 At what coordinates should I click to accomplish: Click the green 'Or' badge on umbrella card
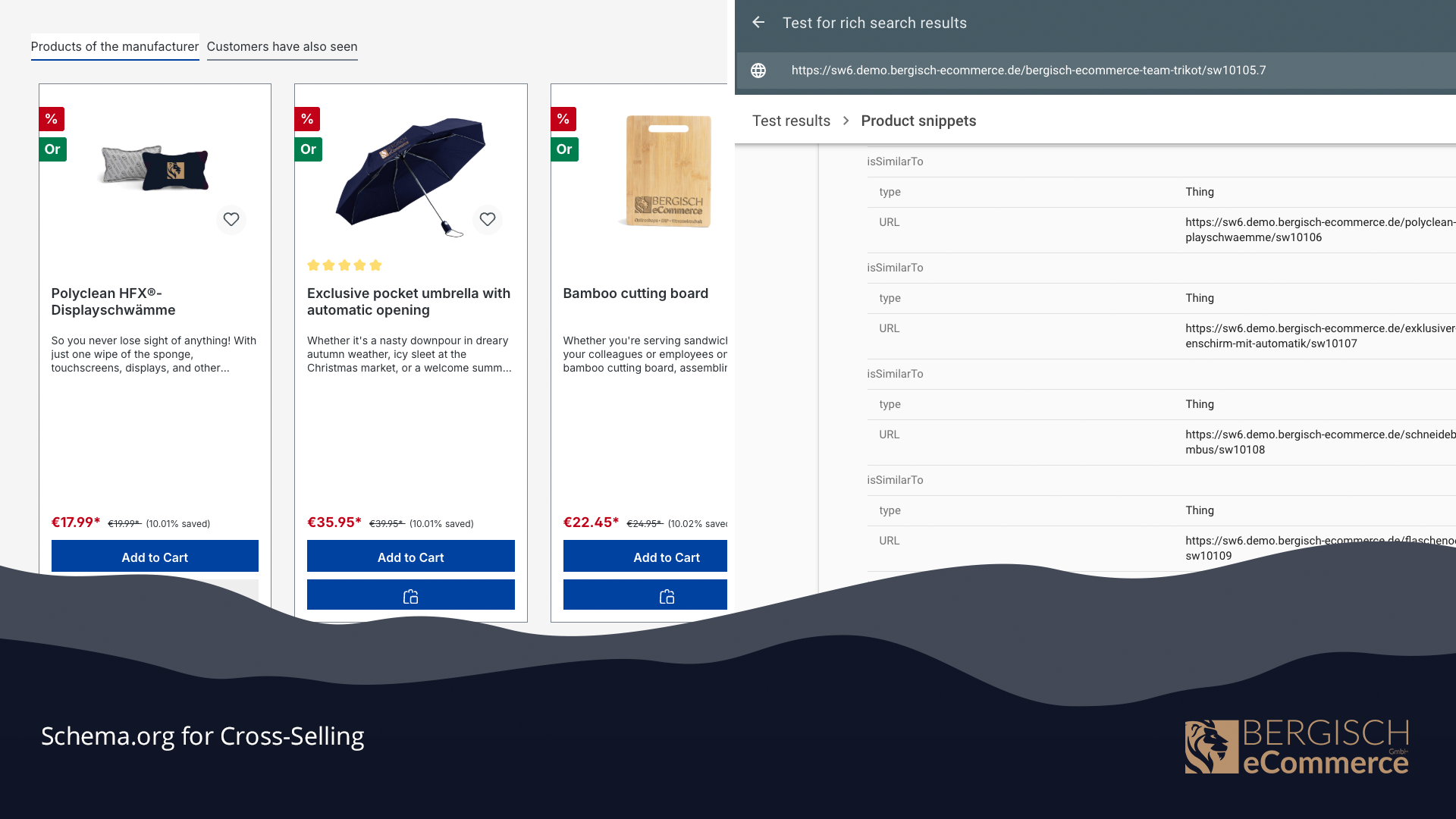308,149
